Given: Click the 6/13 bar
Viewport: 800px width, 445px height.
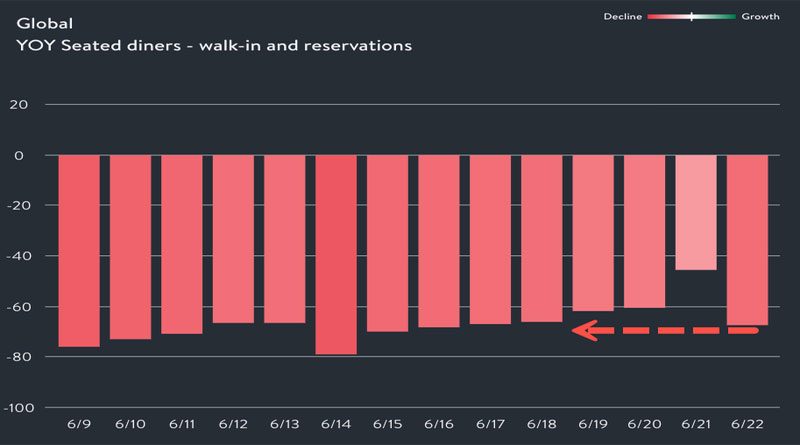Looking at the screenshot, I should click(x=285, y=239).
